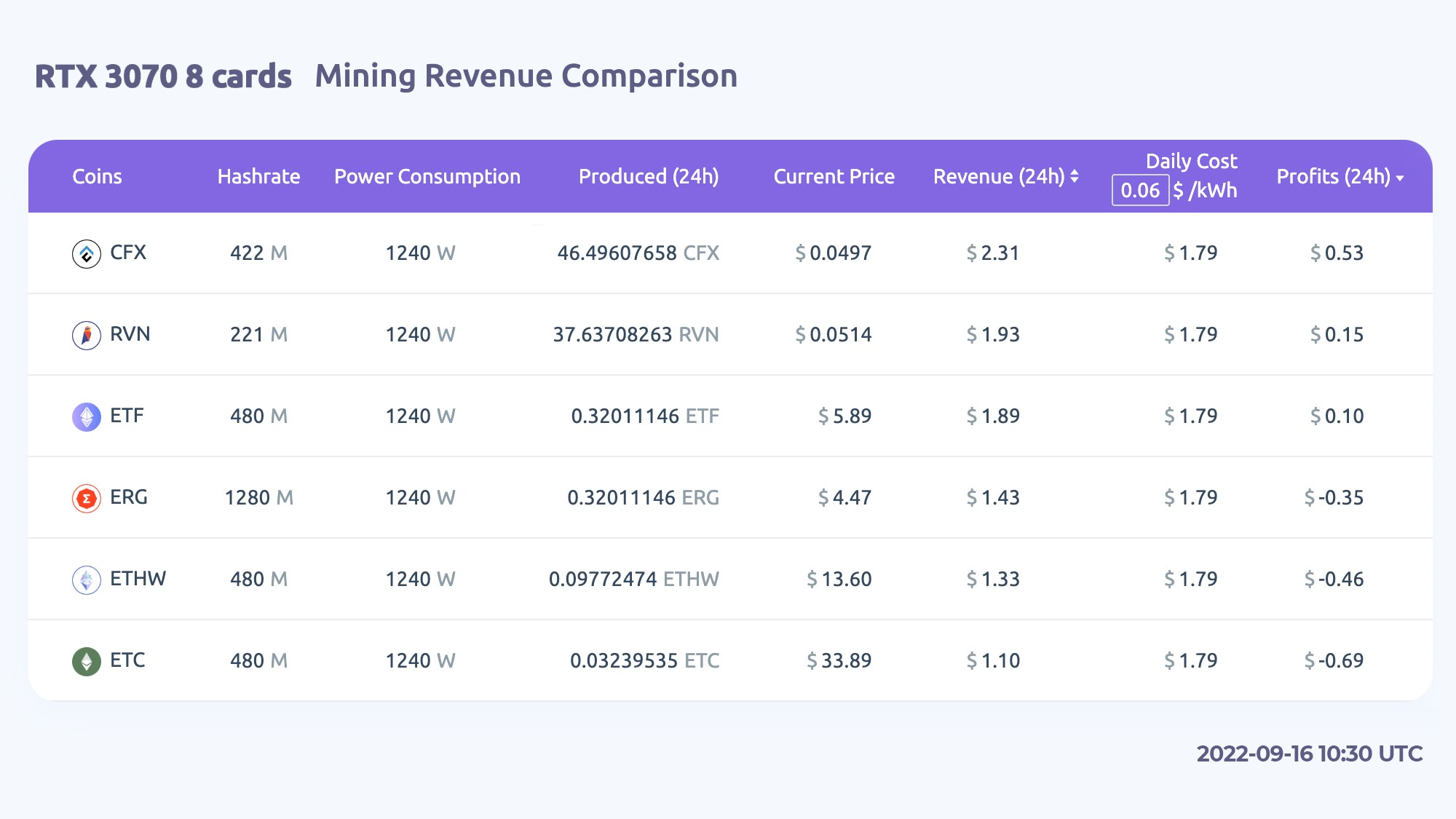Click the $0.0514 current price
The height and width of the screenshot is (819, 1456).
click(x=833, y=334)
